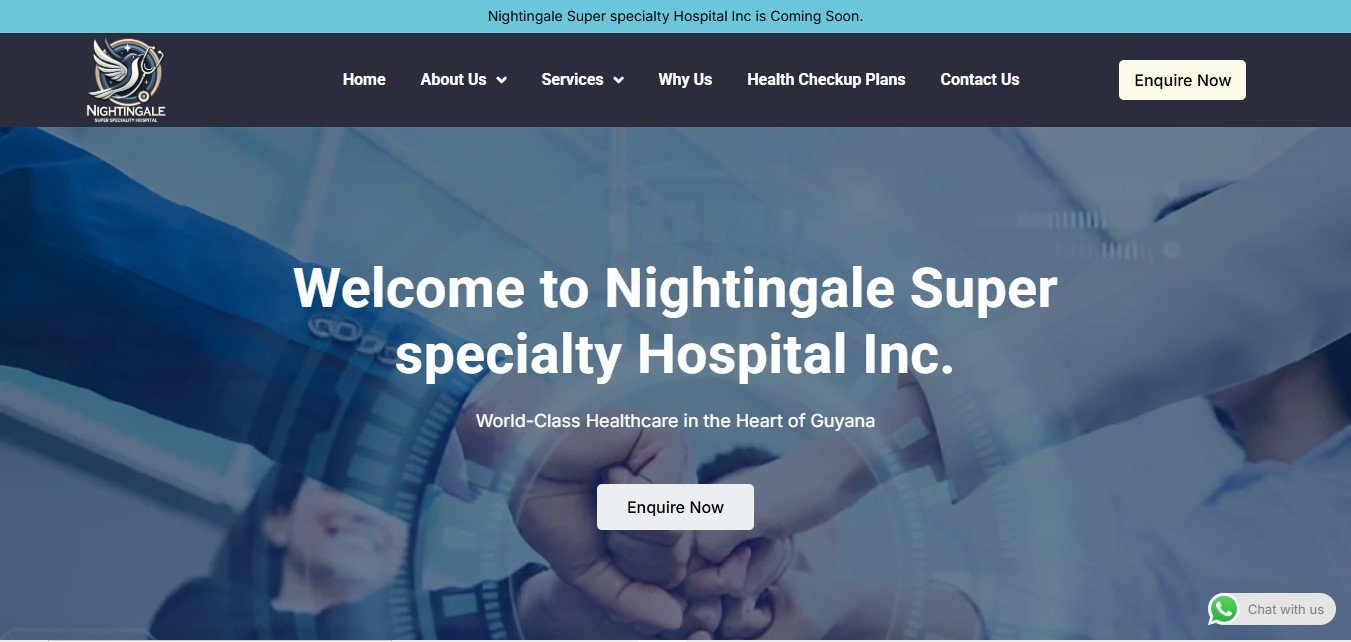1351x642 pixels.
Task: Open the Services menu item
Action: pos(572,80)
